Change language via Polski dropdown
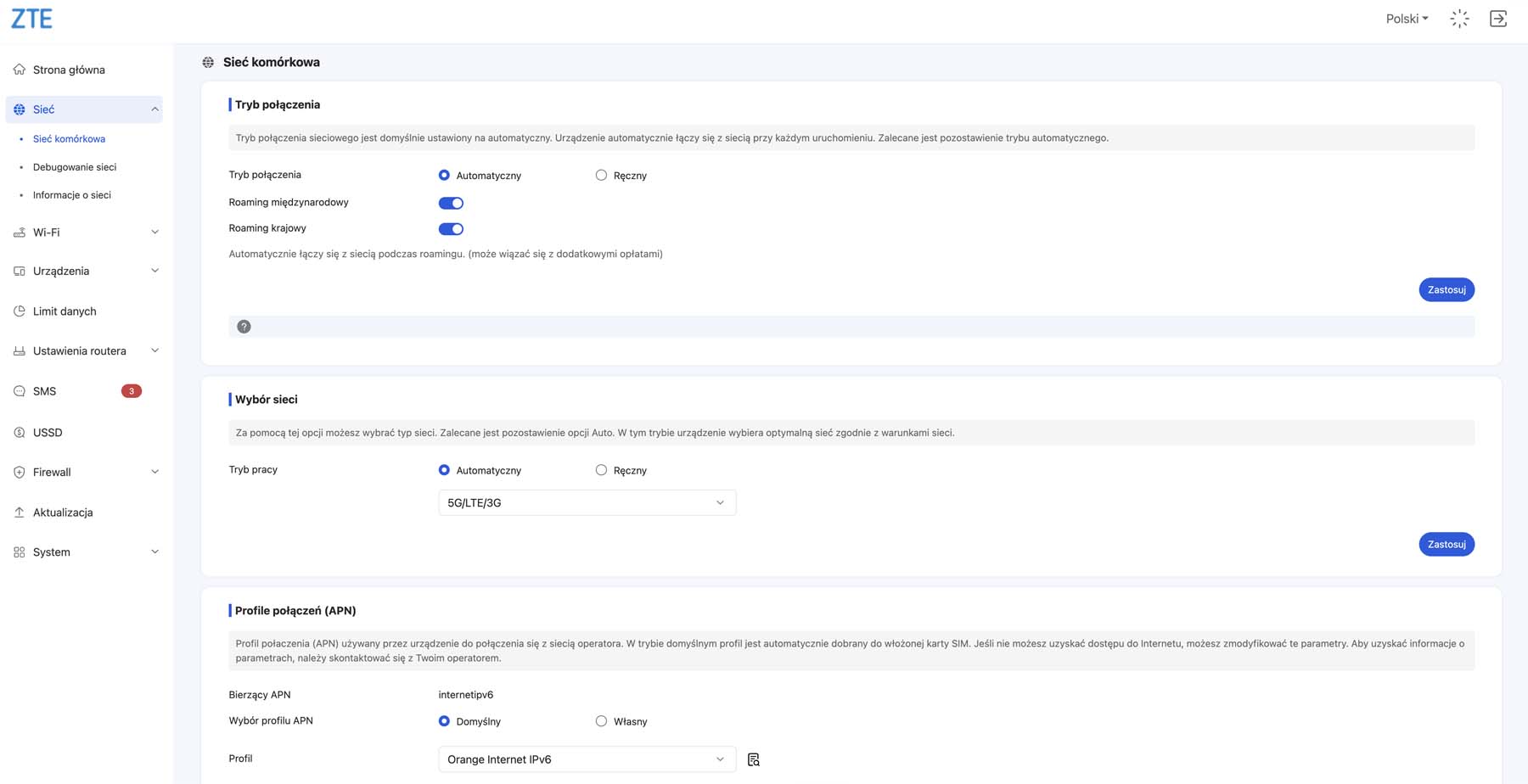This screenshot has height=784, width=1528. click(x=1406, y=19)
